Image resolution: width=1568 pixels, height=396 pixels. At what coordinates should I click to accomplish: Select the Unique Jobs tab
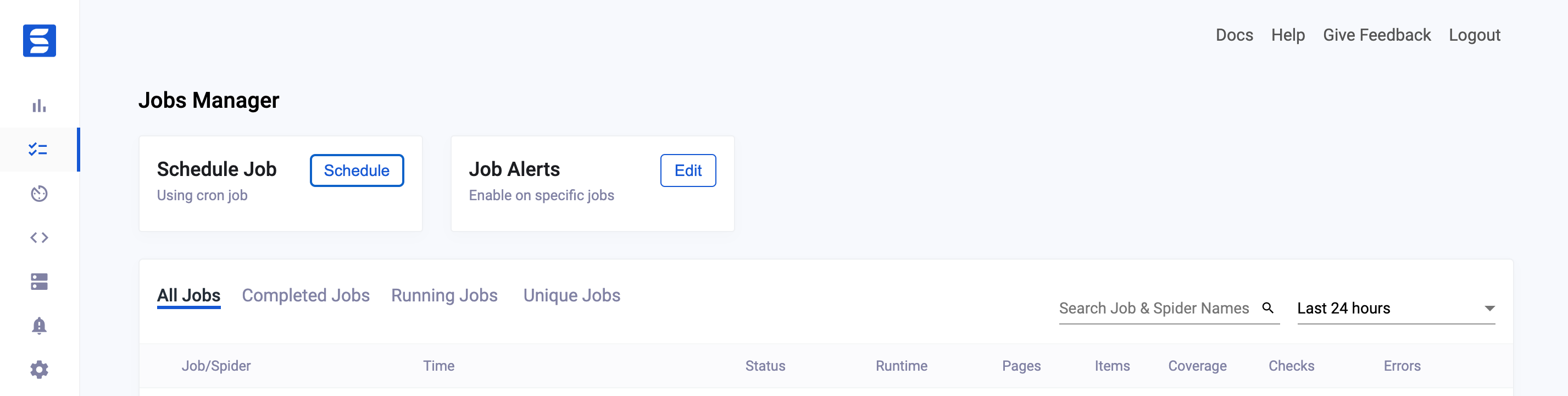coord(571,295)
